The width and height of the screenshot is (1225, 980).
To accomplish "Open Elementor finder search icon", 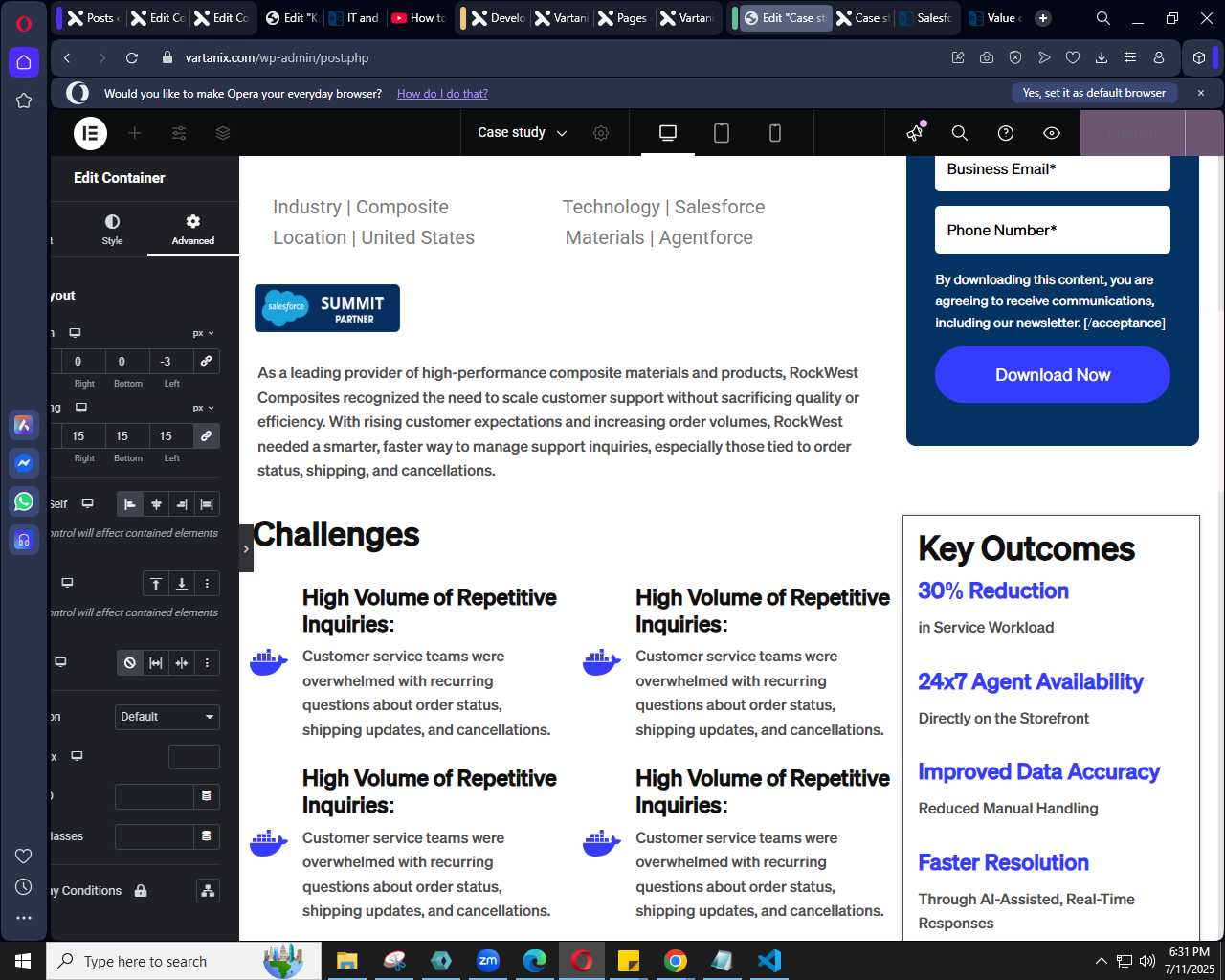I will point(960,133).
